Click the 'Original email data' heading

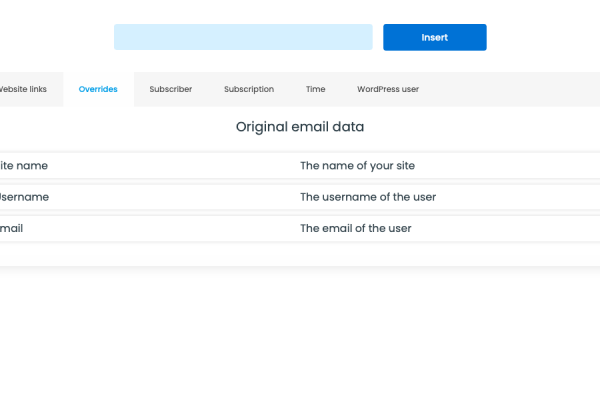tap(300, 127)
